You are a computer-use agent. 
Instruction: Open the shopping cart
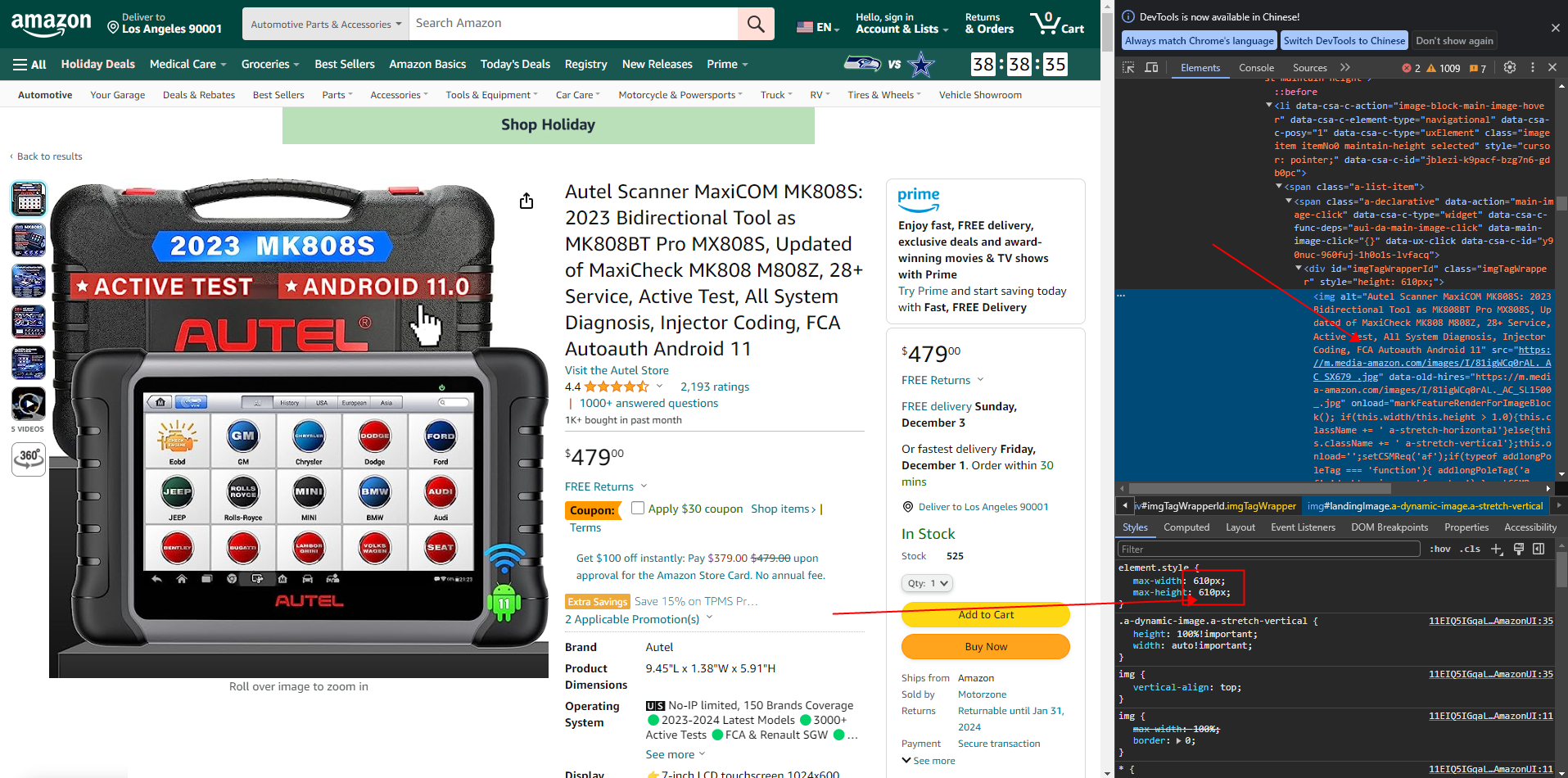[x=1057, y=23]
